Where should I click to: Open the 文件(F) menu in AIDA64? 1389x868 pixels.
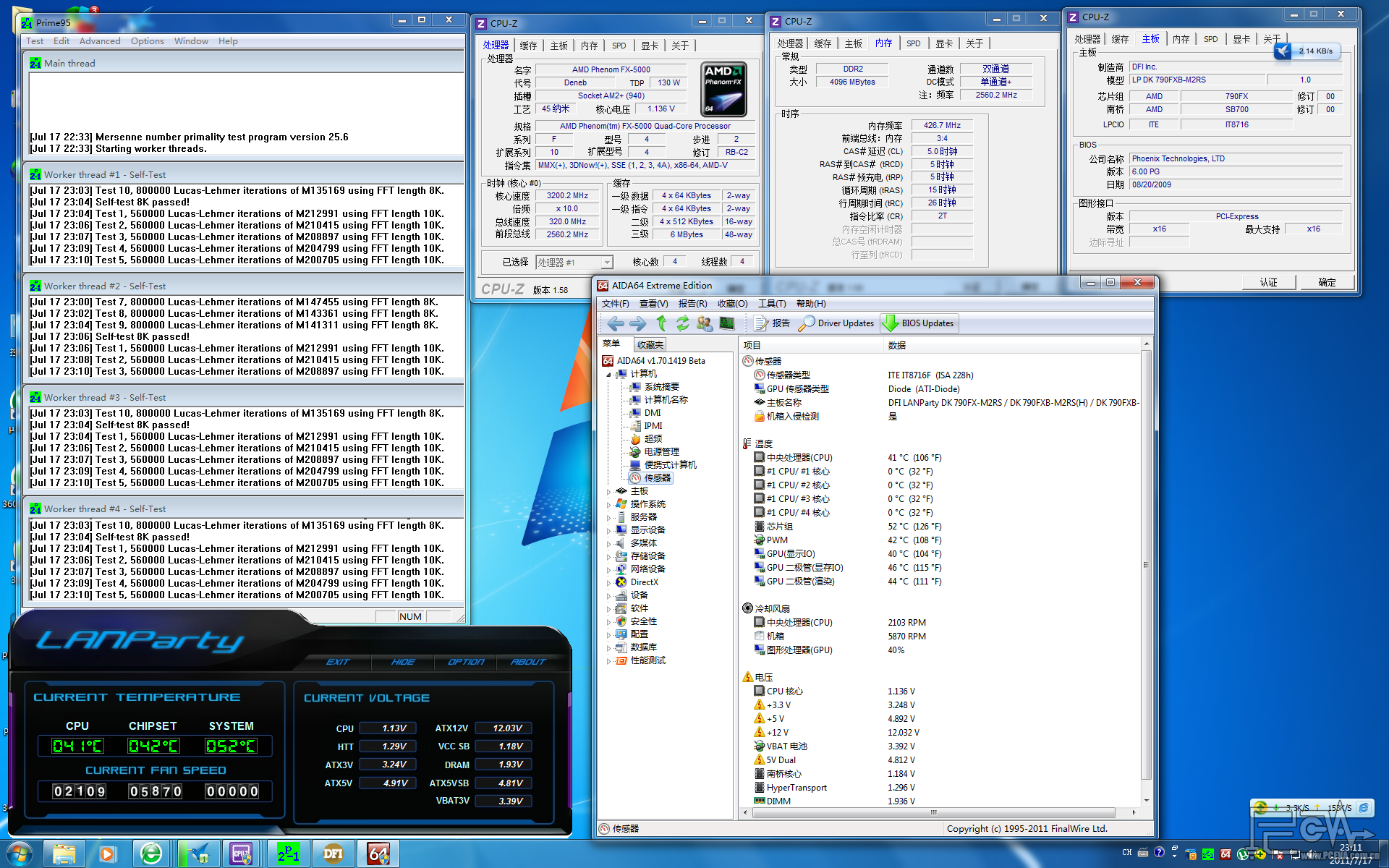pyautogui.click(x=616, y=304)
